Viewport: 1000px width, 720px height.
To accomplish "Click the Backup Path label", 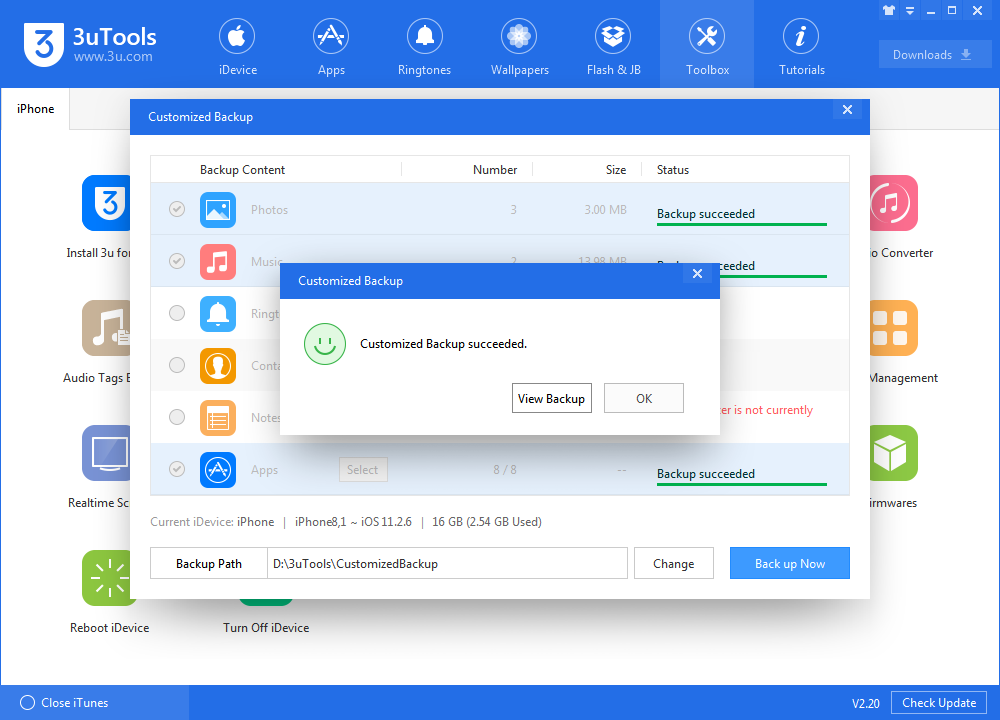I will point(209,564).
